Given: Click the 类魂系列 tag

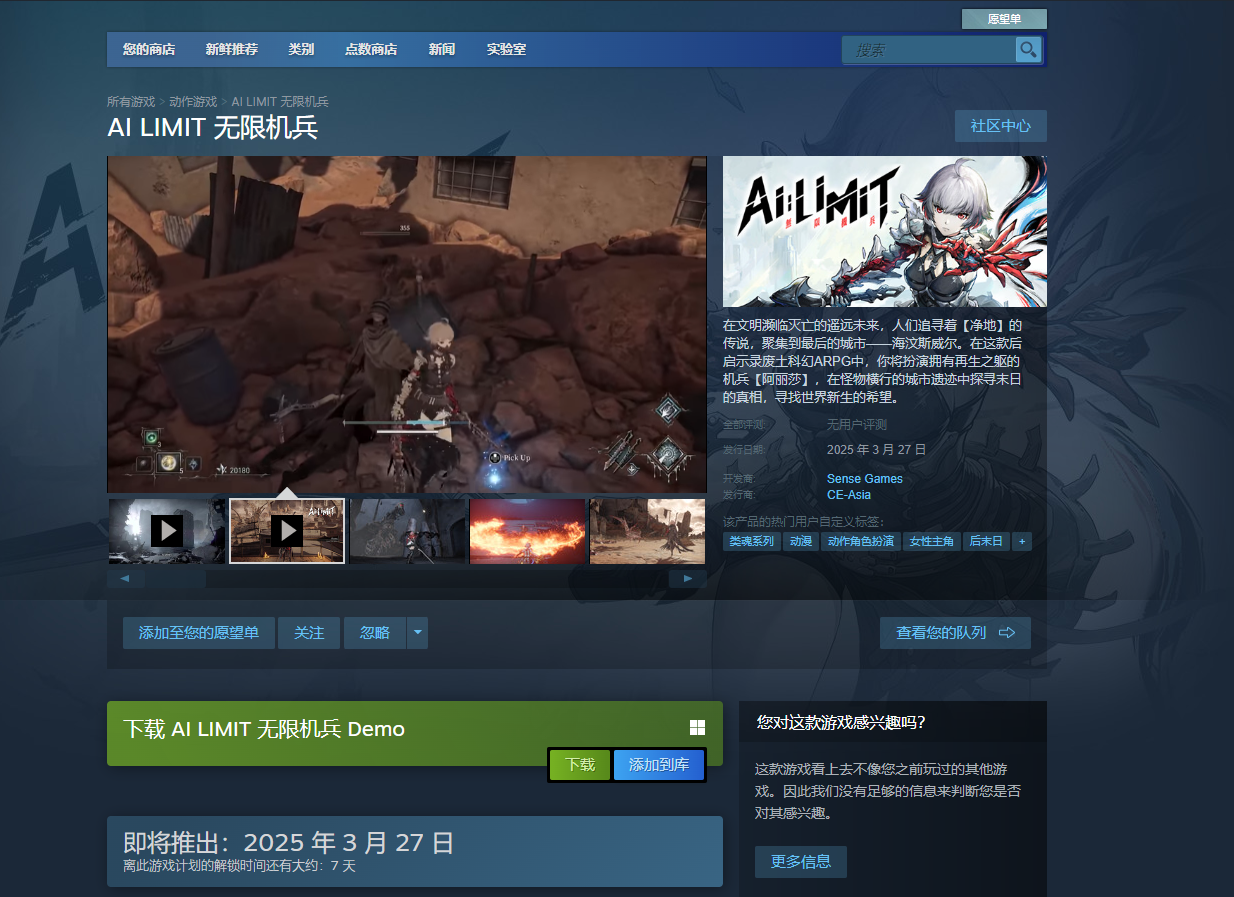Looking at the screenshot, I should [x=751, y=541].
